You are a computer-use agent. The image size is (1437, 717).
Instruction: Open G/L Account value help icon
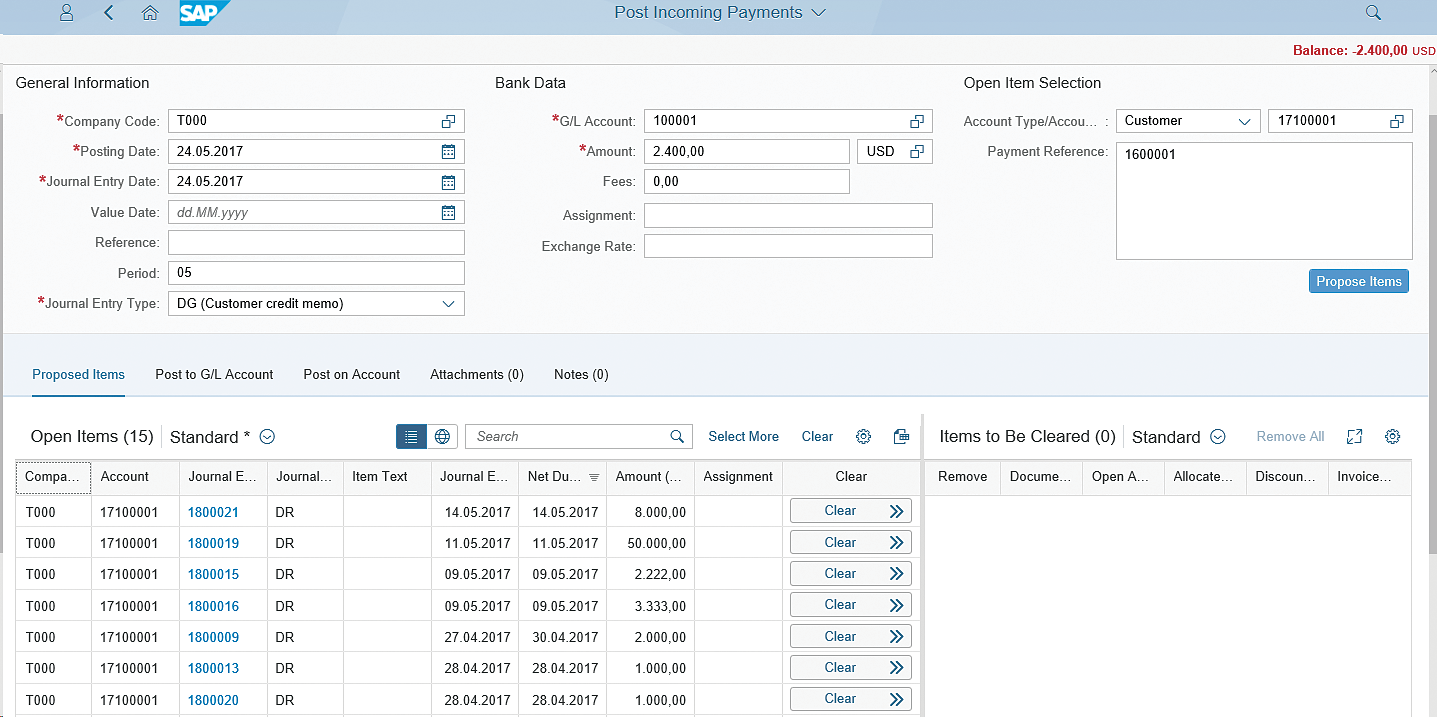916,121
